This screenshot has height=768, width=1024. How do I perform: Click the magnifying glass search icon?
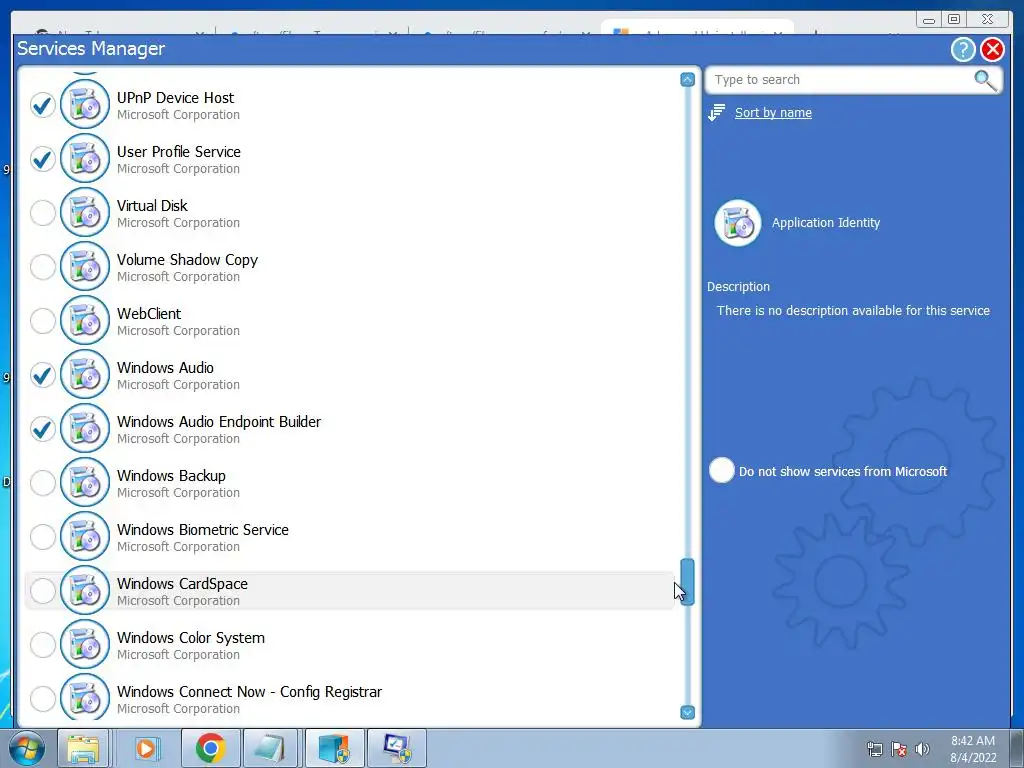(x=985, y=80)
